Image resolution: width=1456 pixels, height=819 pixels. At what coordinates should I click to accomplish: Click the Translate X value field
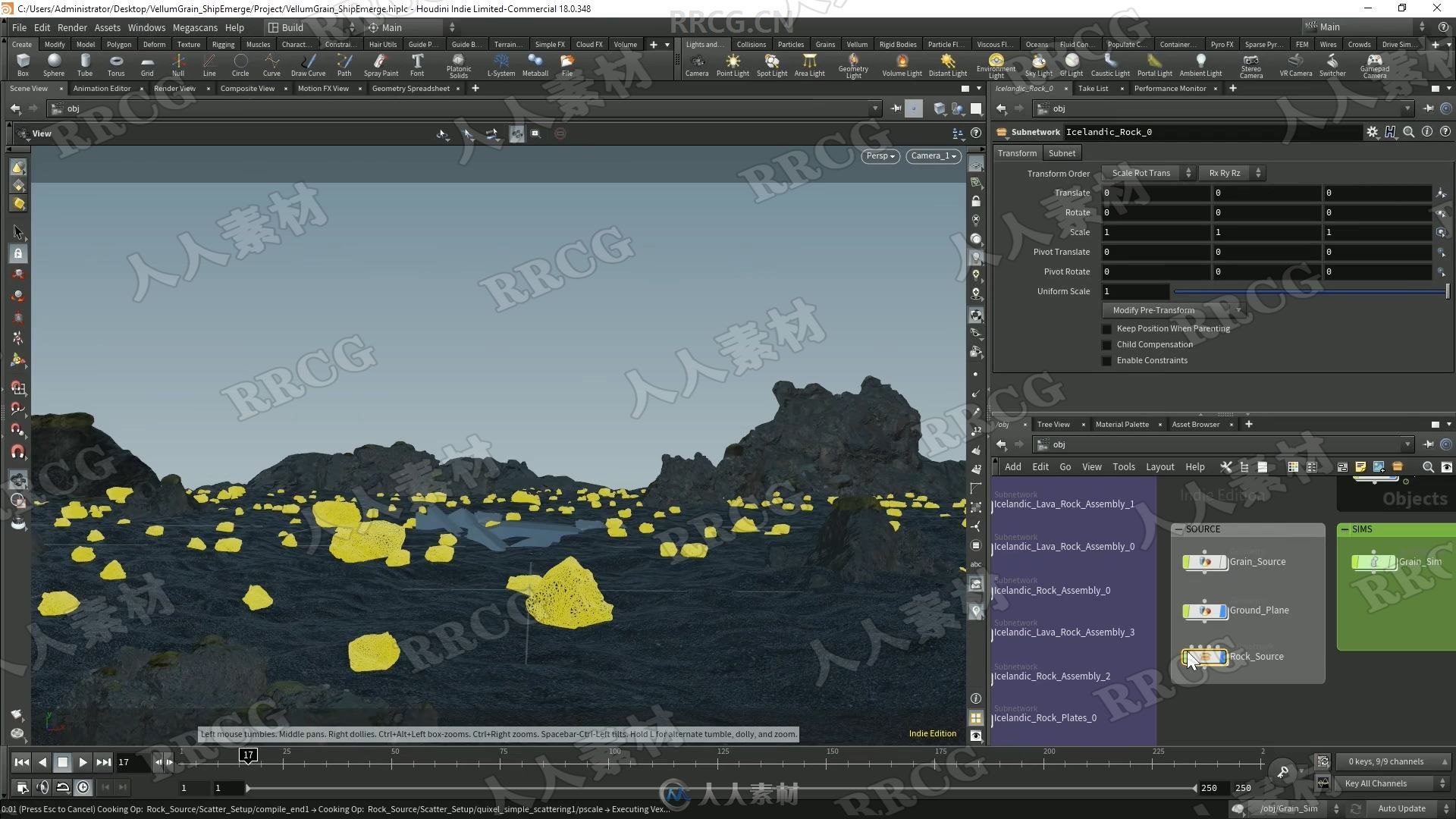coord(1155,193)
